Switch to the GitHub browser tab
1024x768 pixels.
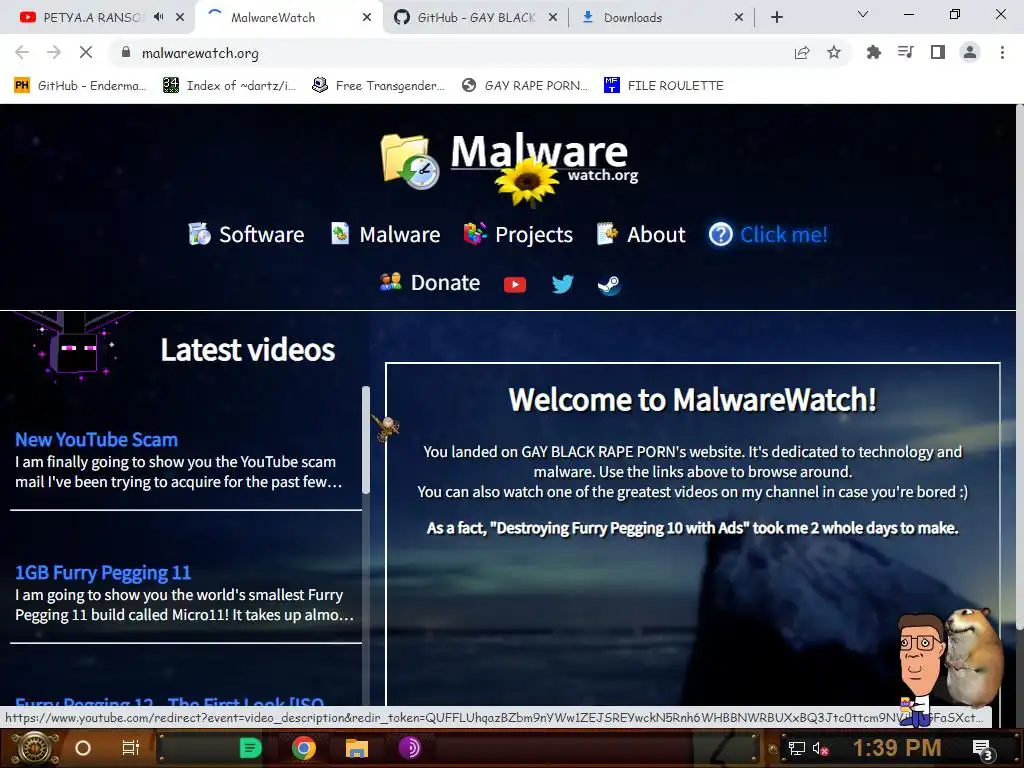(476, 18)
